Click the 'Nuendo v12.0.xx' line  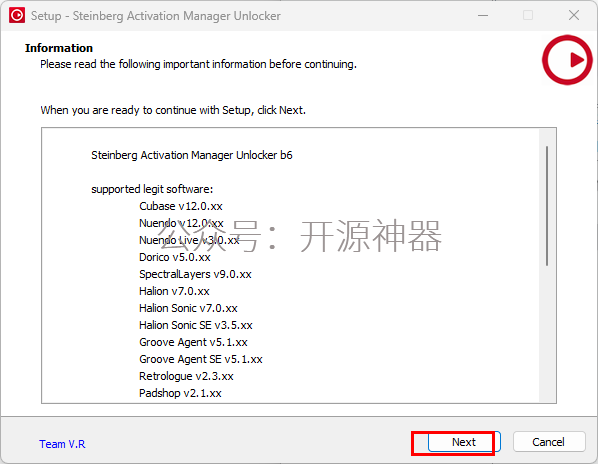click(181, 223)
